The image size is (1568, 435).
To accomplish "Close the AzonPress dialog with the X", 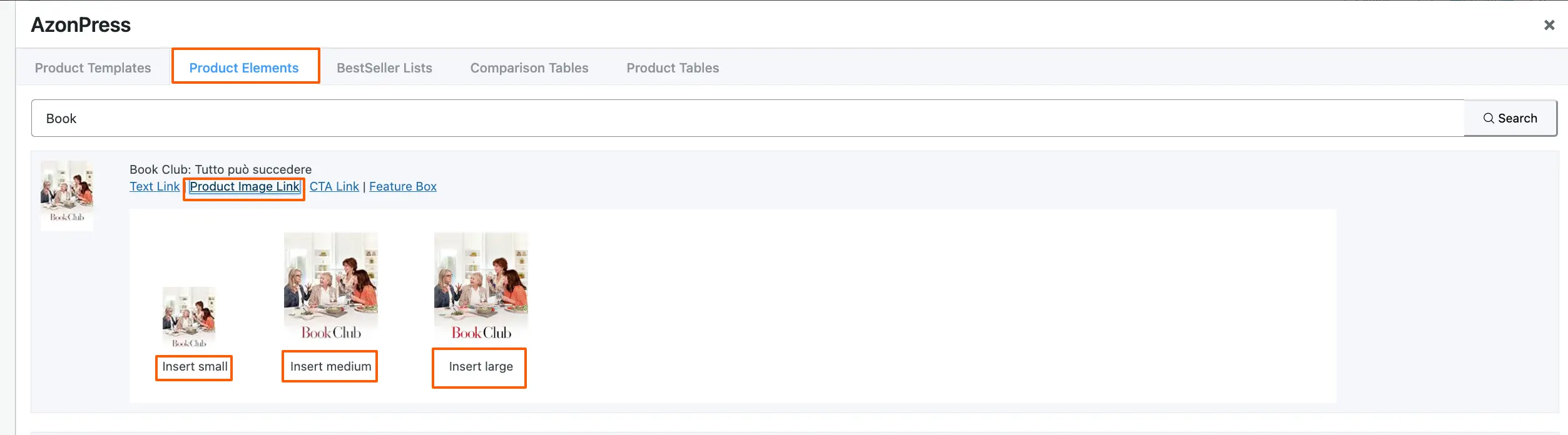I will 1549,25.
